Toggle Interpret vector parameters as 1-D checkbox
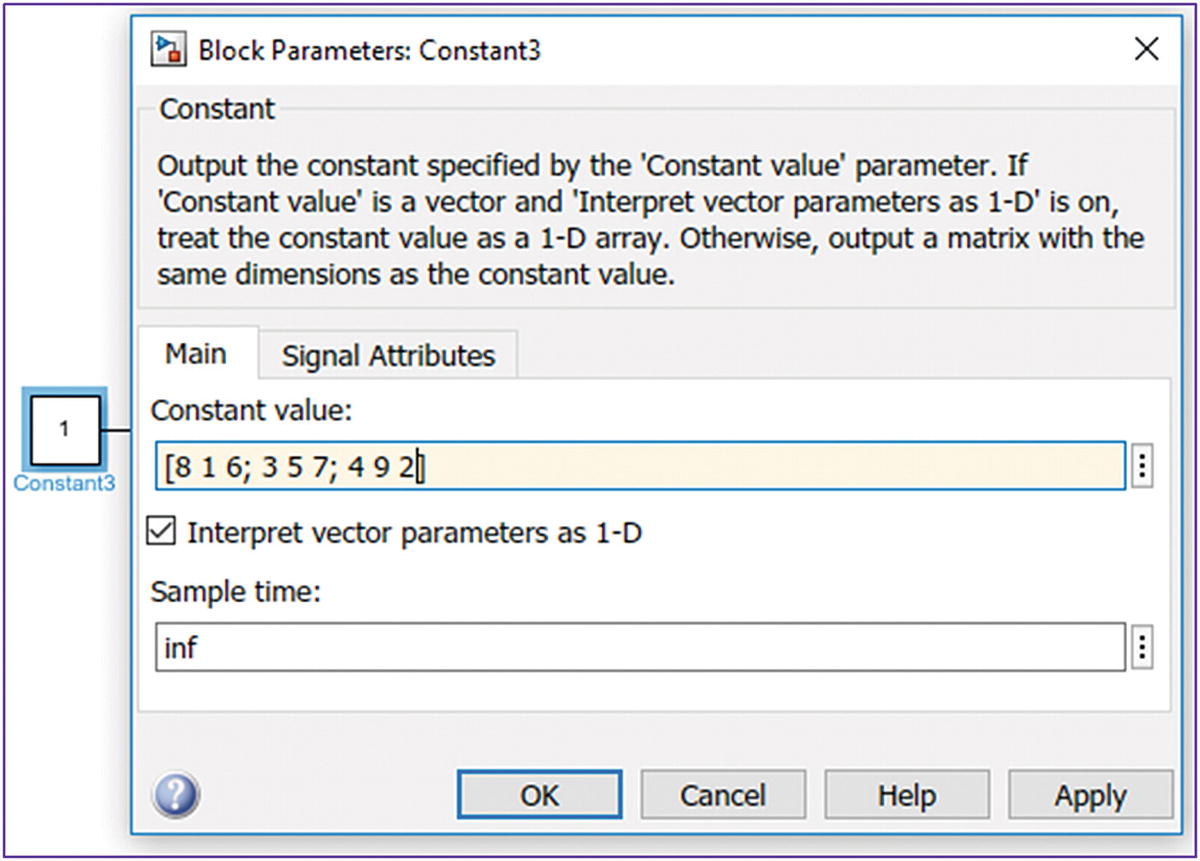Image resolution: width=1200 pixels, height=861 pixels. (x=160, y=532)
